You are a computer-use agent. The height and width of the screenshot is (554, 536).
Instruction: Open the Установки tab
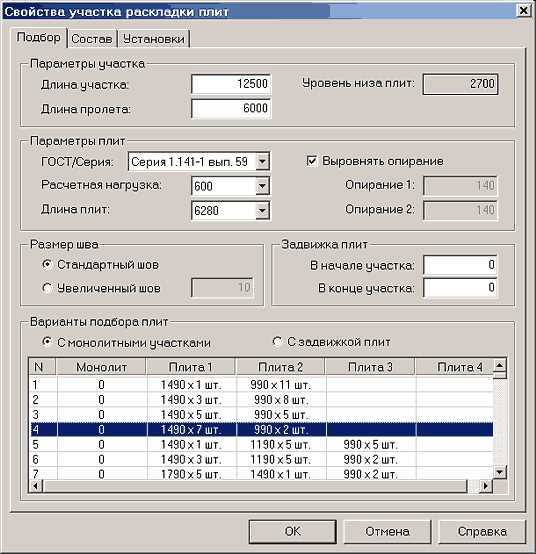tap(154, 39)
